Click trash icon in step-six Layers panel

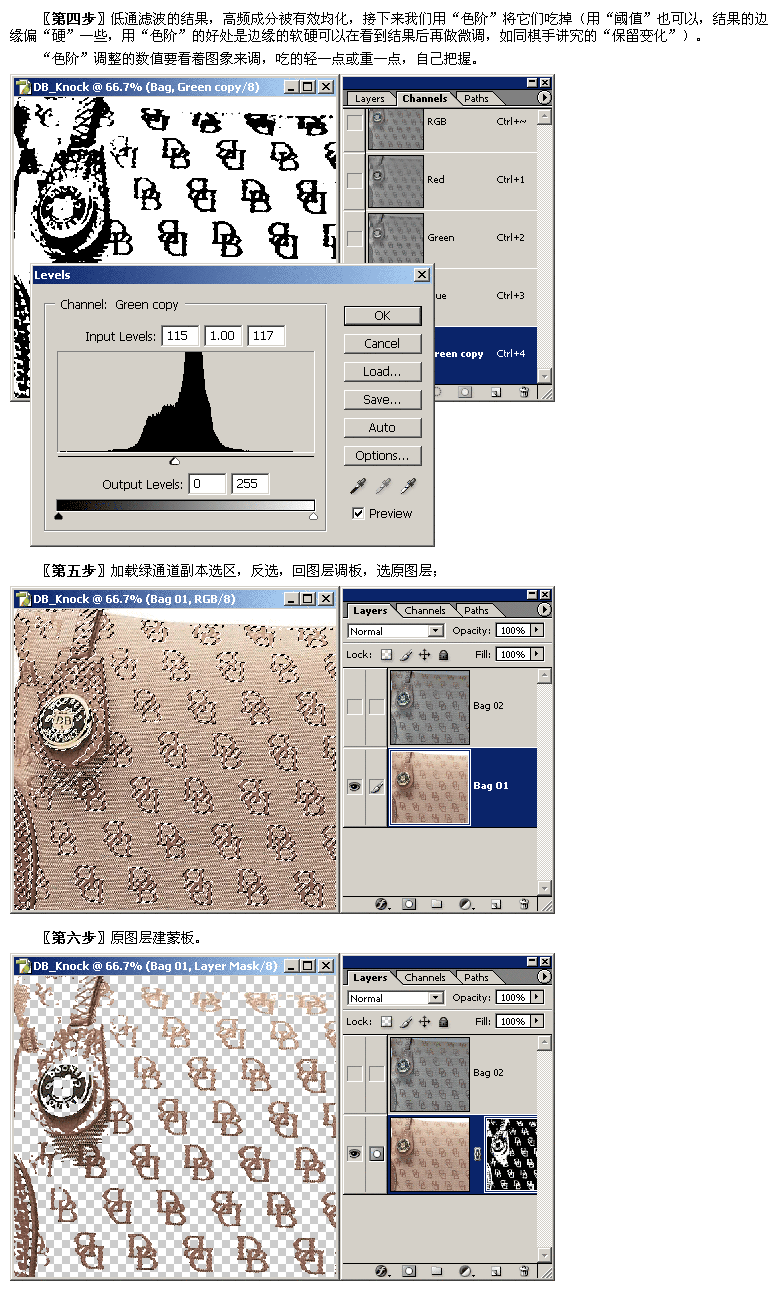point(524,1271)
